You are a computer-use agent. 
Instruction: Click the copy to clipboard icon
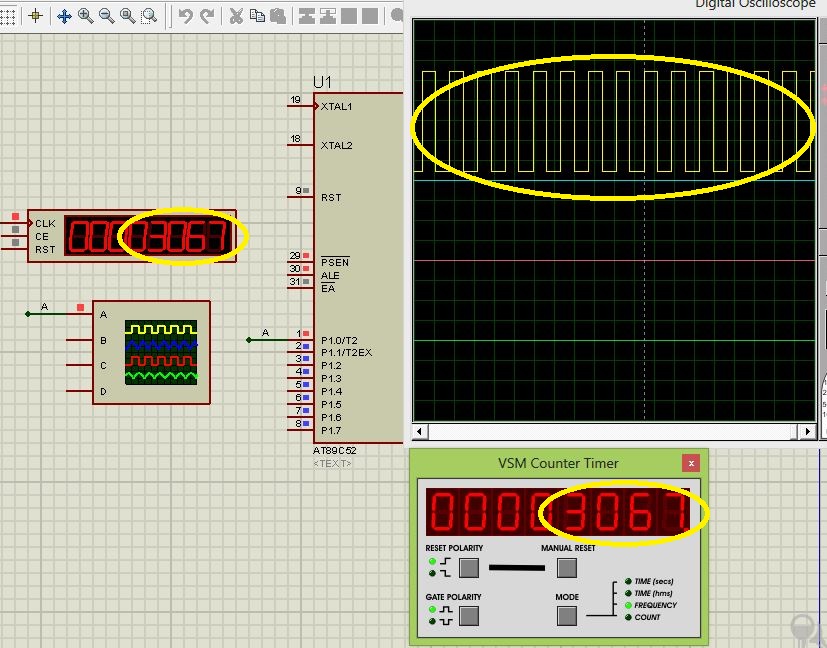point(257,16)
